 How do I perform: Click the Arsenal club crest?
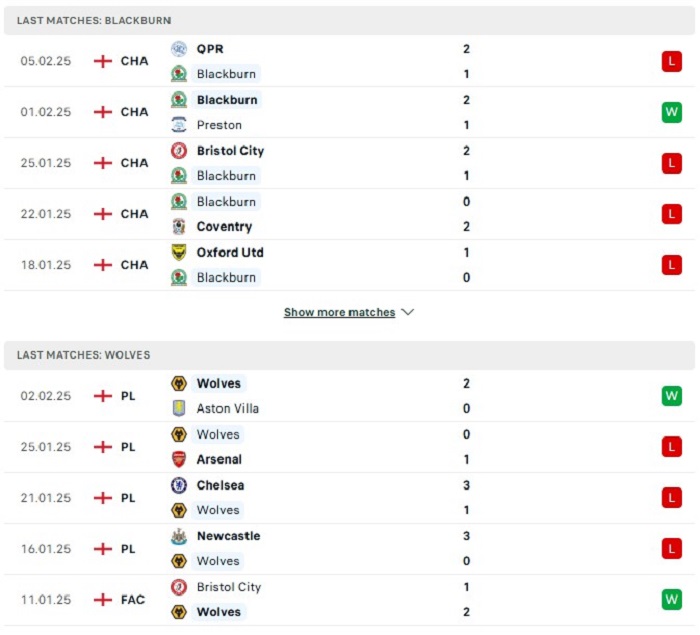click(179, 459)
